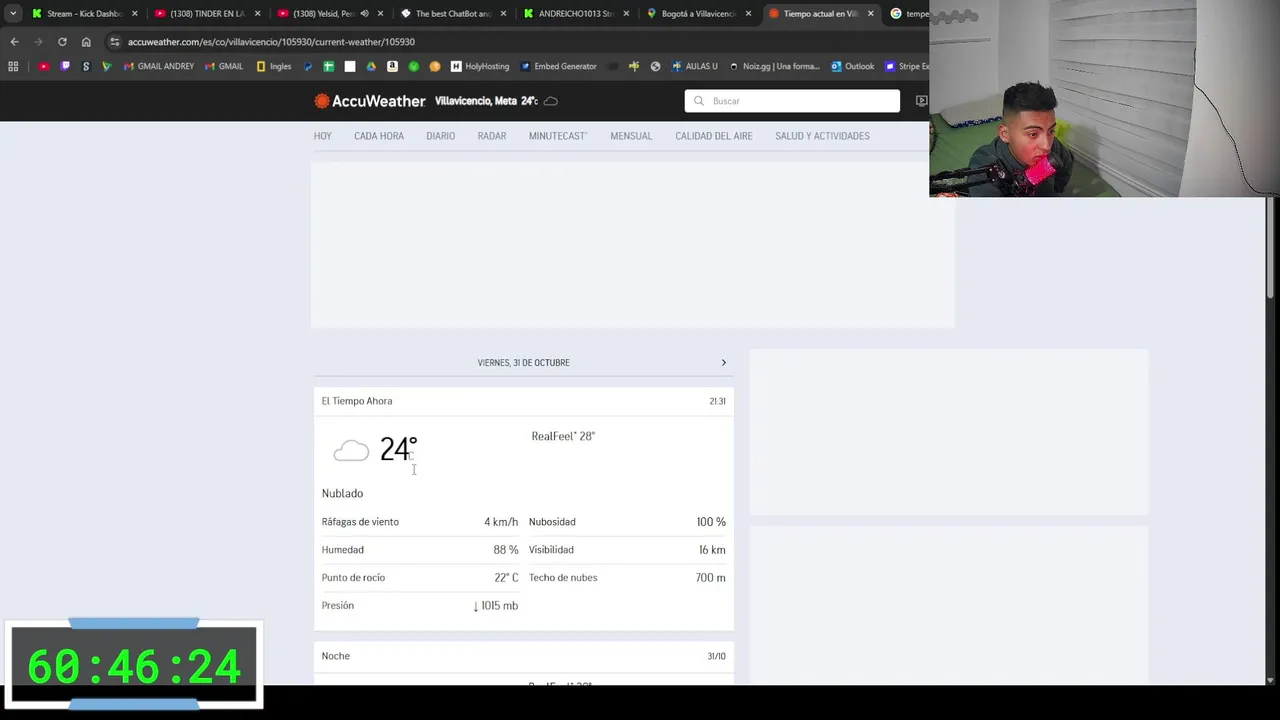Open the CADA HORA forecast

(379, 136)
